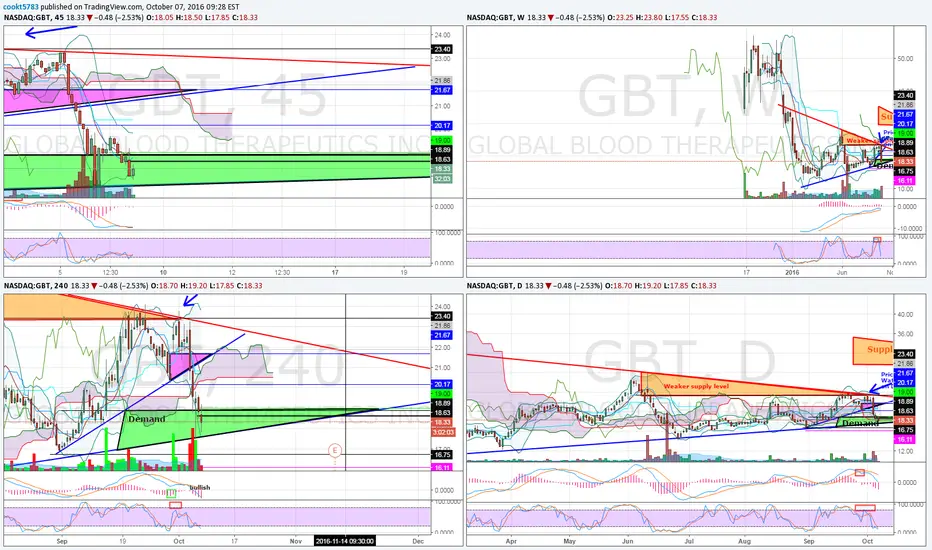The width and height of the screenshot is (932, 550).
Task: Click the 'Nov' axis label on 240 chart
Action: pyautogui.click(x=295, y=541)
